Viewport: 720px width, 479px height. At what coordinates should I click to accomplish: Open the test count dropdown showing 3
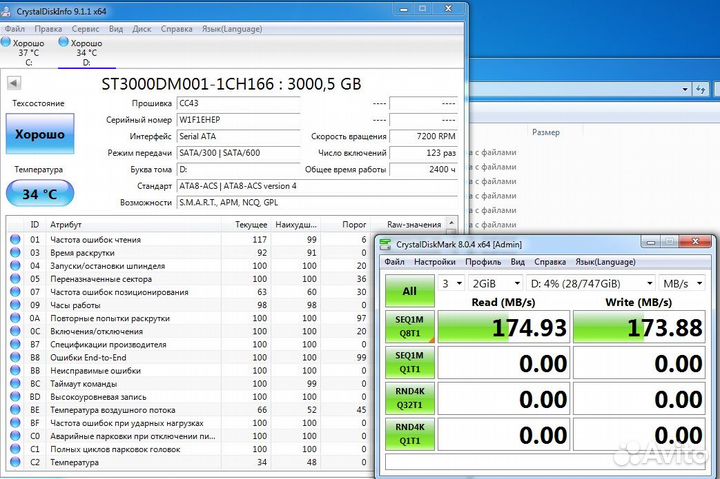pos(451,283)
